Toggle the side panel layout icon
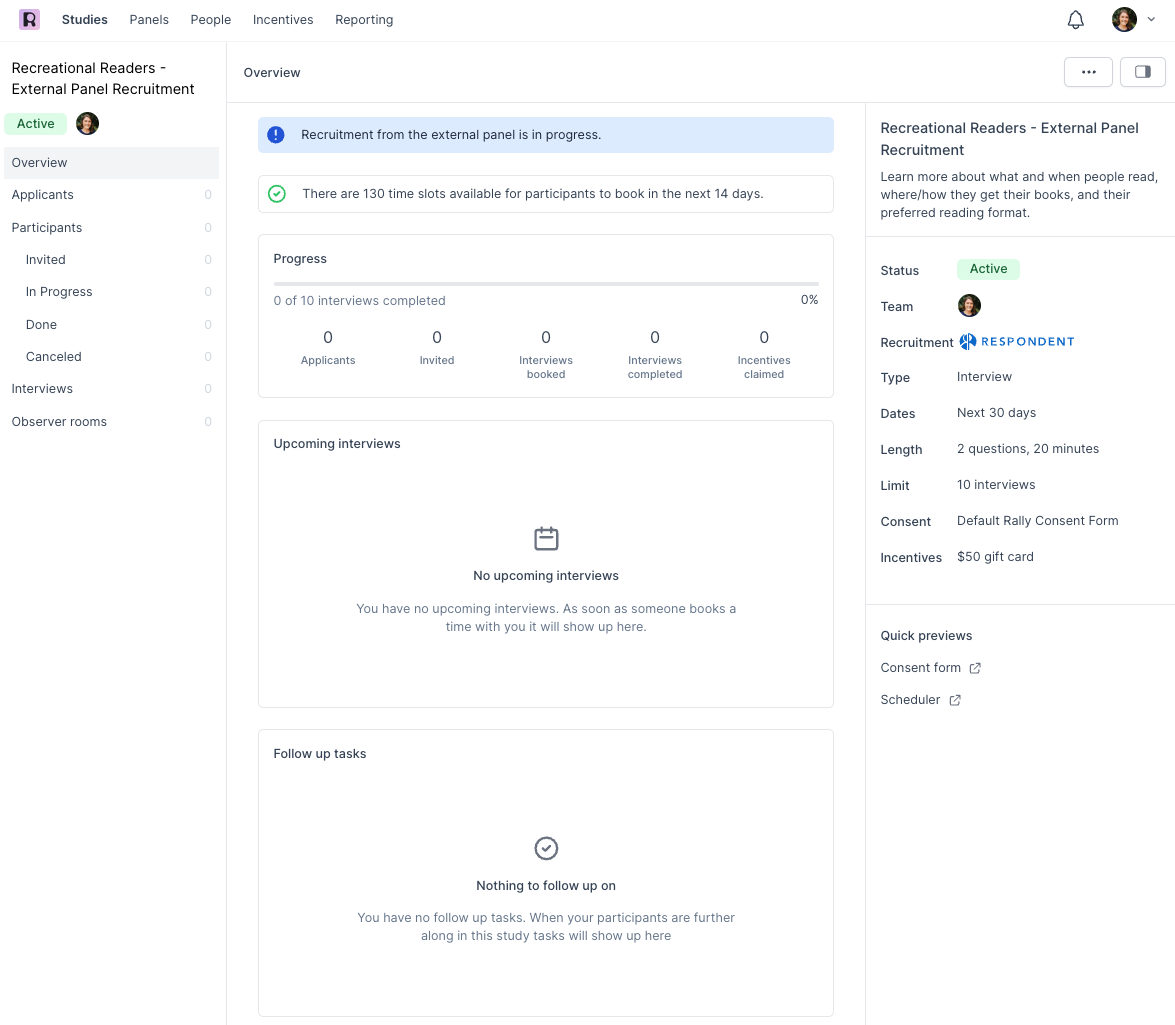Screen dimensions: 1175x1025 (1142, 72)
